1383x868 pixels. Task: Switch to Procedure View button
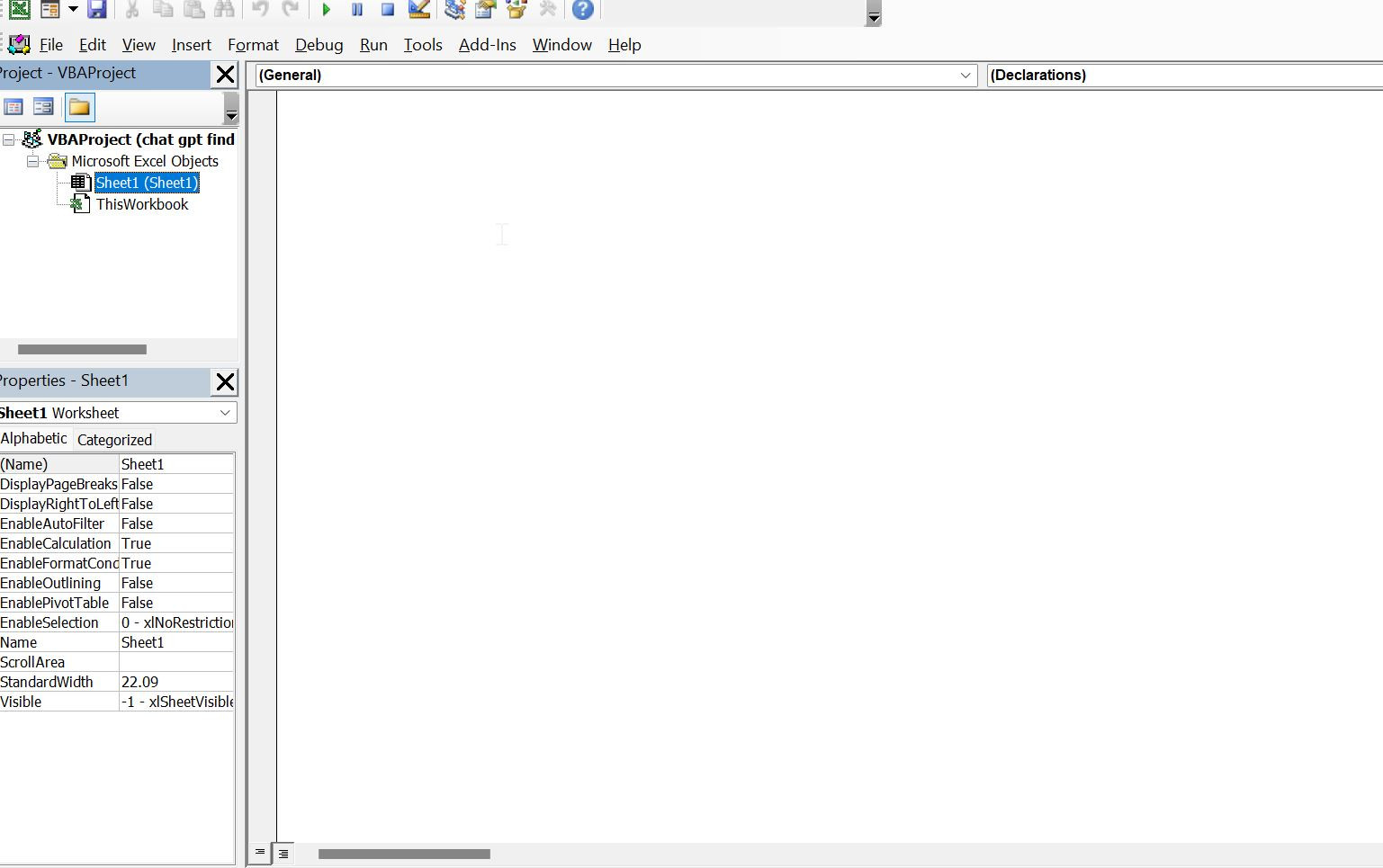259,853
